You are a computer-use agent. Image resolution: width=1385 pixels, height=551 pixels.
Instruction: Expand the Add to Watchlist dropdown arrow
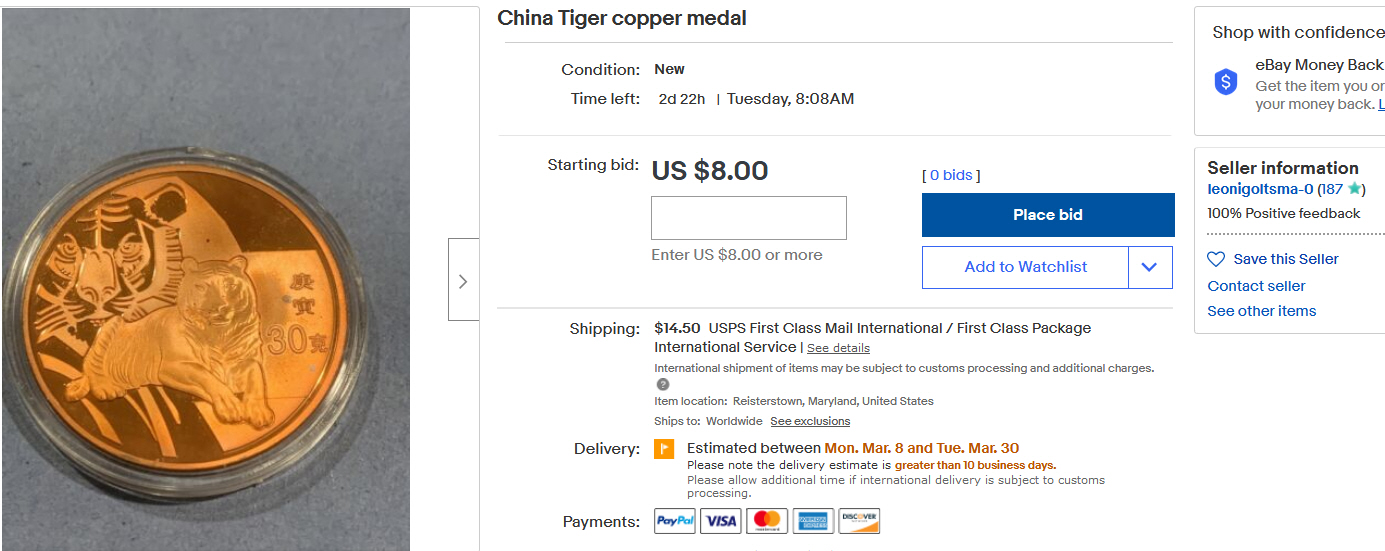1150,267
